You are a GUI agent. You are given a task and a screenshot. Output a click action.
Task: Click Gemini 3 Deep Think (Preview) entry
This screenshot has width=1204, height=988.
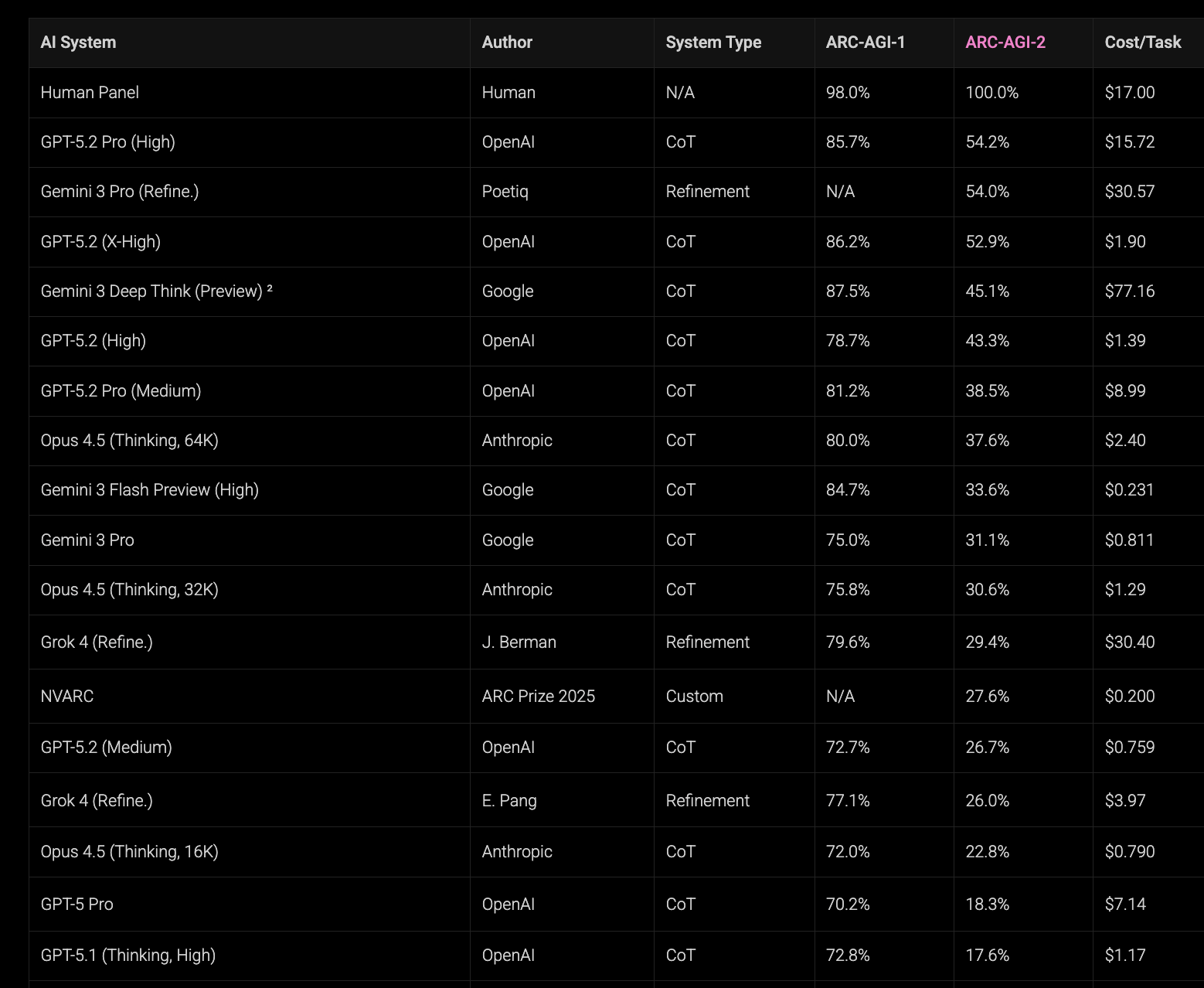151,291
